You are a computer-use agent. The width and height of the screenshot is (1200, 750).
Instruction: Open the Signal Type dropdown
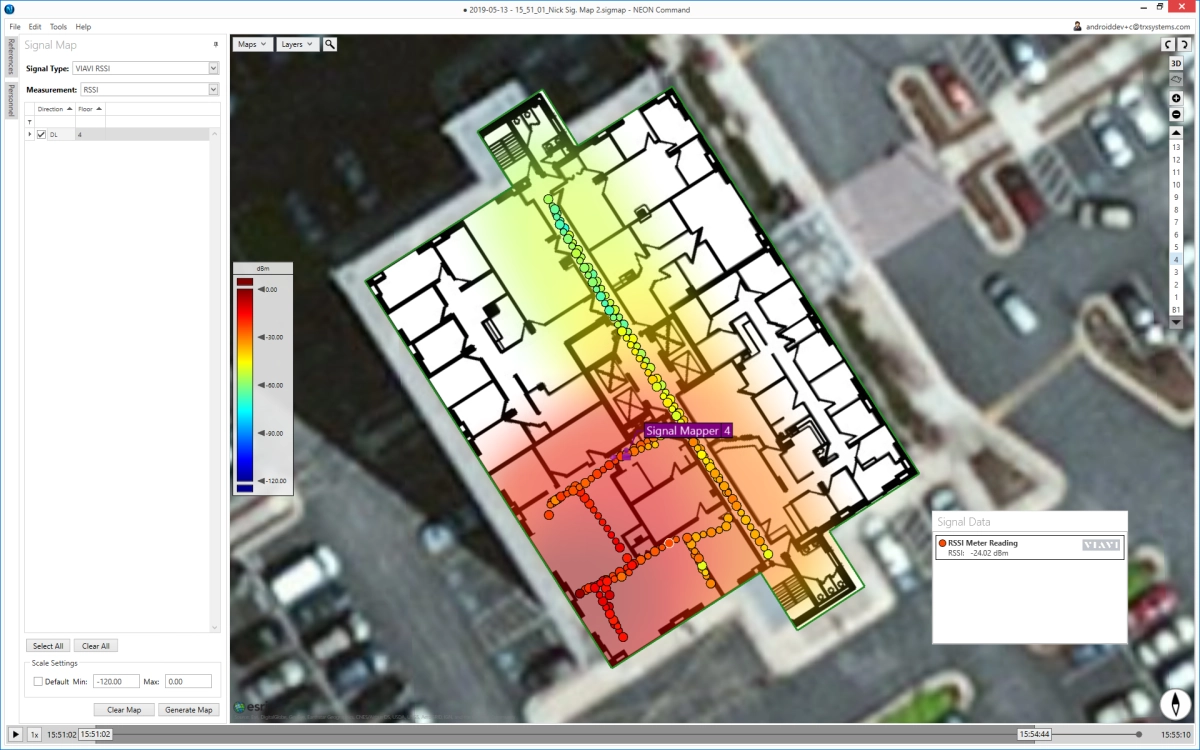(214, 68)
